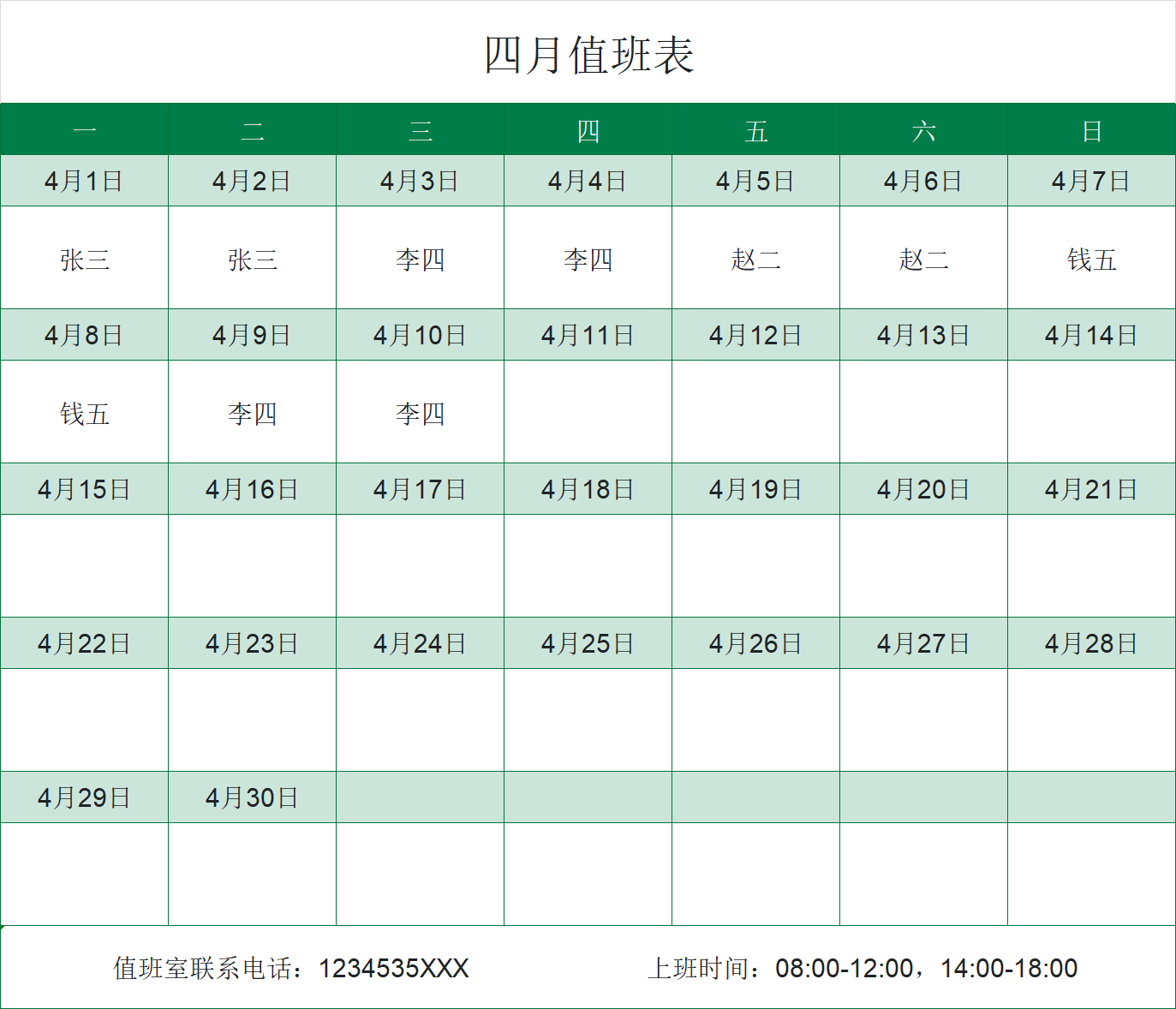Select 赵二 under 4月5日
Image resolution: width=1176 pixels, height=1009 pixels.
[755, 260]
